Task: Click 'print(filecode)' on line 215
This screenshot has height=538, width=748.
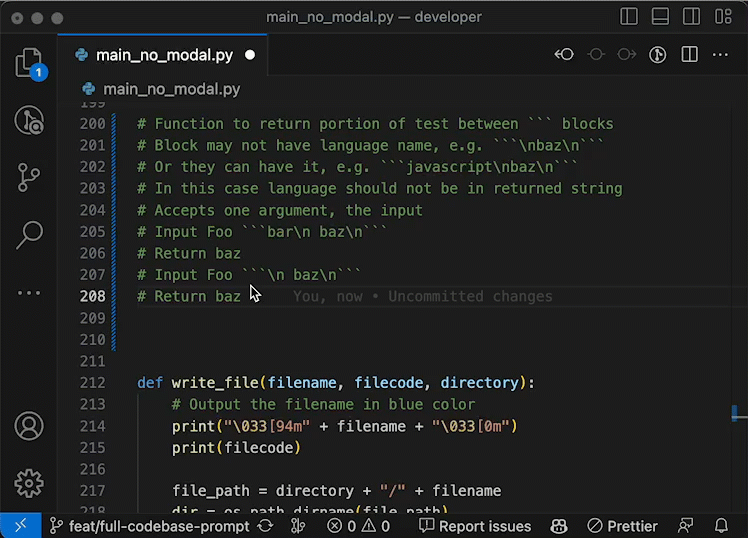Action: point(236,447)
